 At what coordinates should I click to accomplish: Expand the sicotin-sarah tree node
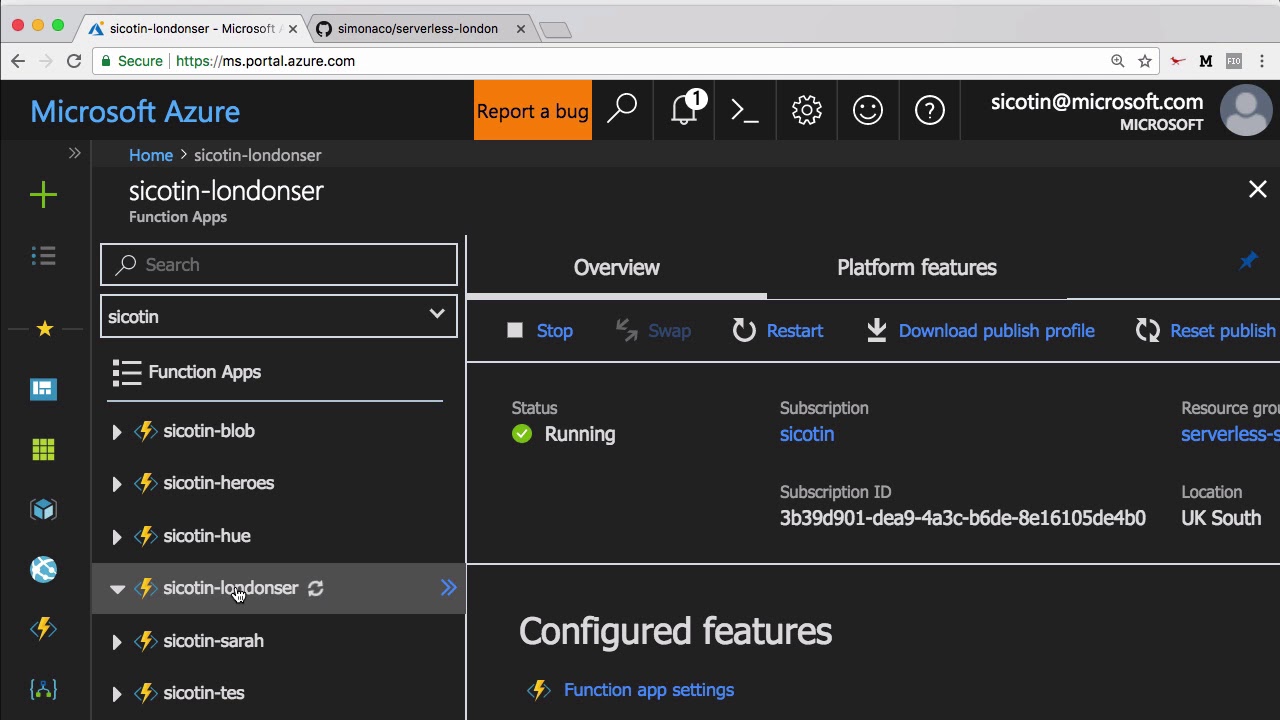117,642
